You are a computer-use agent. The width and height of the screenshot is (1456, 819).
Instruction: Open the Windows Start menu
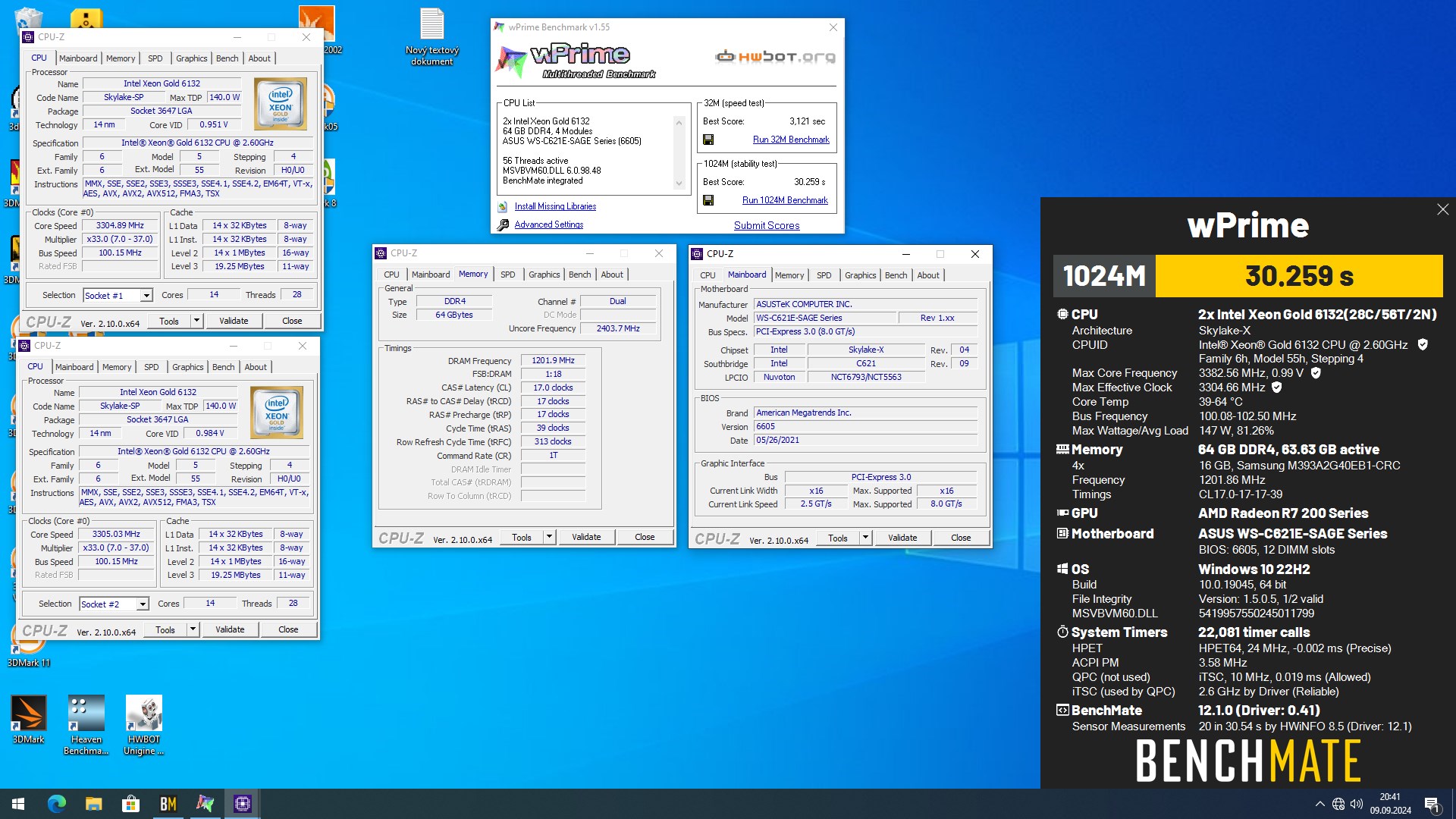coord(18,804)
